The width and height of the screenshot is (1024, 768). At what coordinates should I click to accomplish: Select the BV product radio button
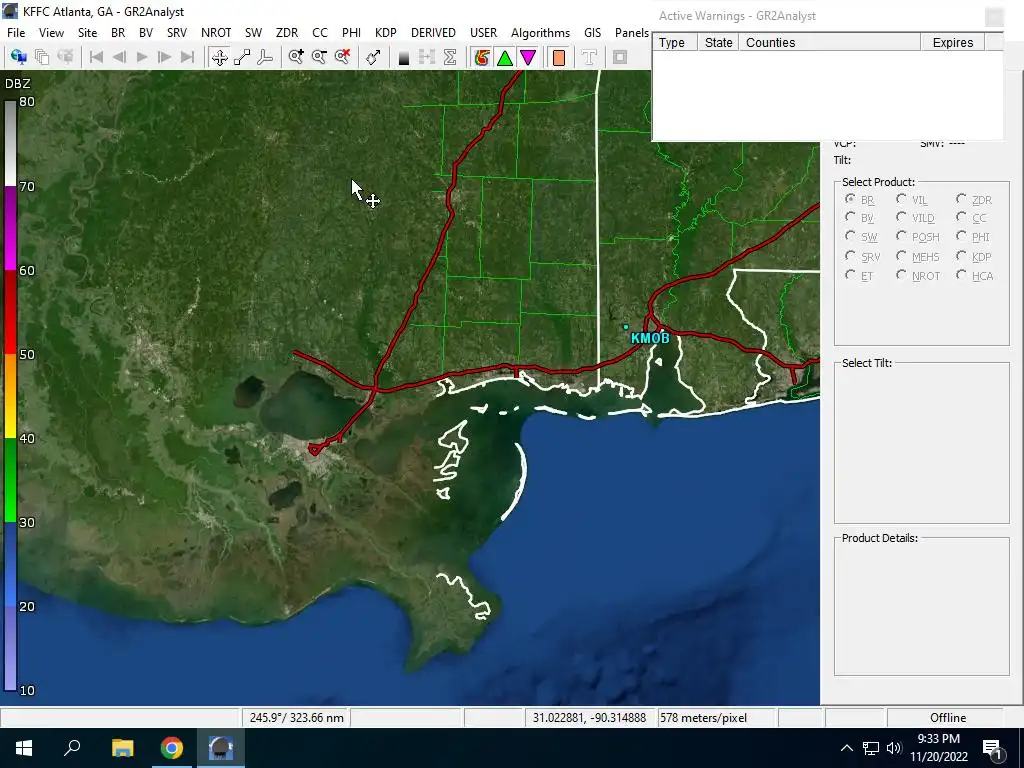(850, 217)
